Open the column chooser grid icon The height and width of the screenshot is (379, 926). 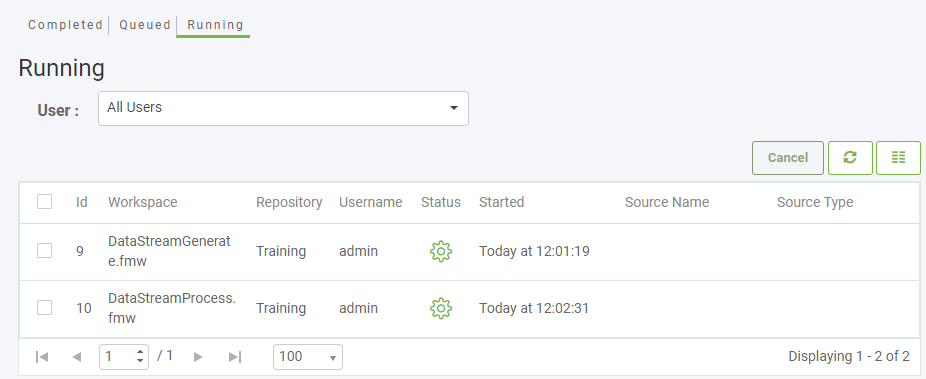[x=898, y=158]
